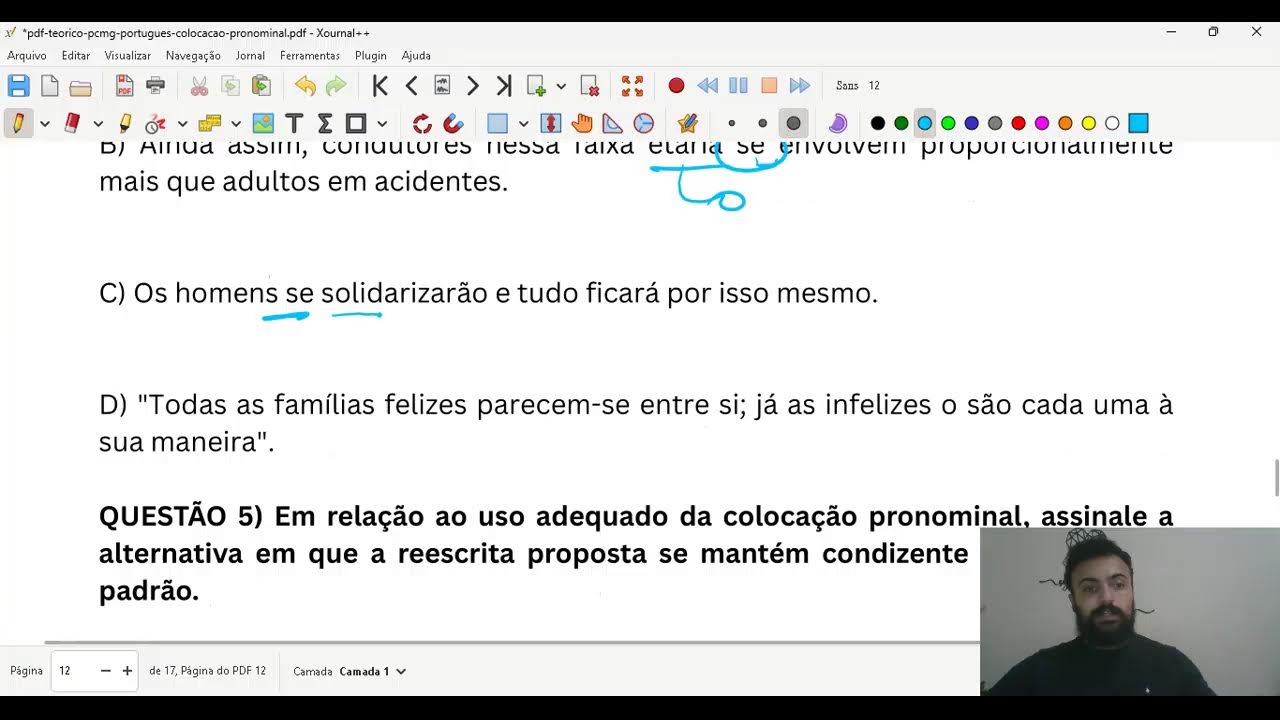1280x720 pixels.
Task: Insert a new page after current
Action: point(536,86)
